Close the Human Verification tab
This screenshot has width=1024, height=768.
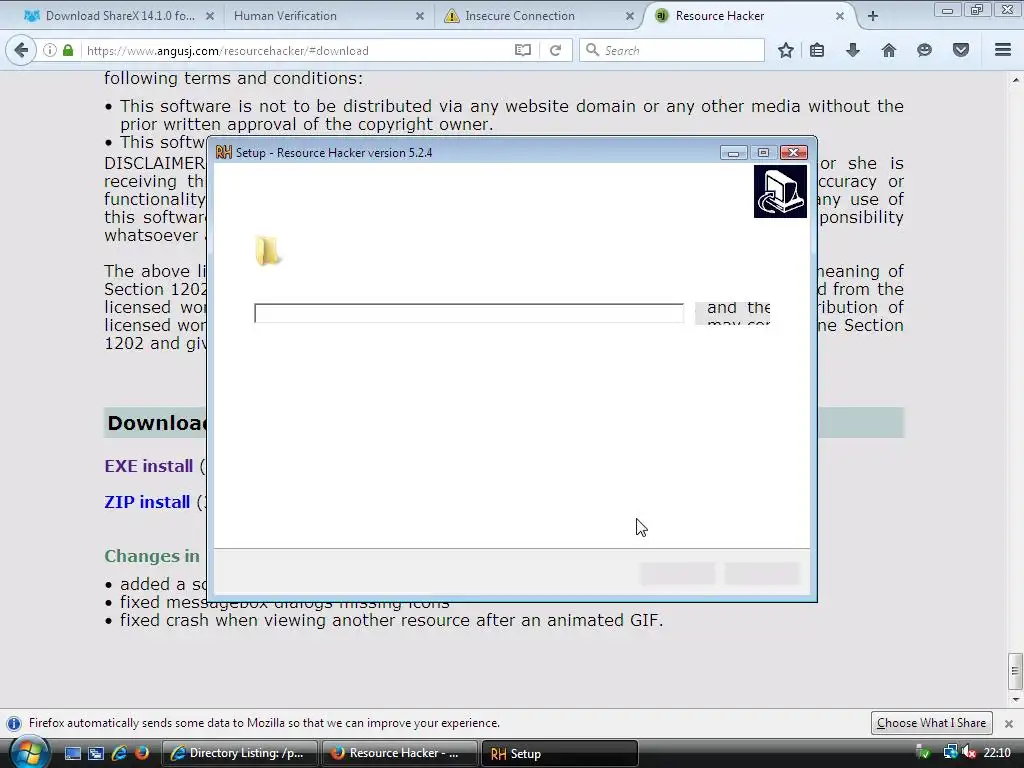(x=420, y=16)
